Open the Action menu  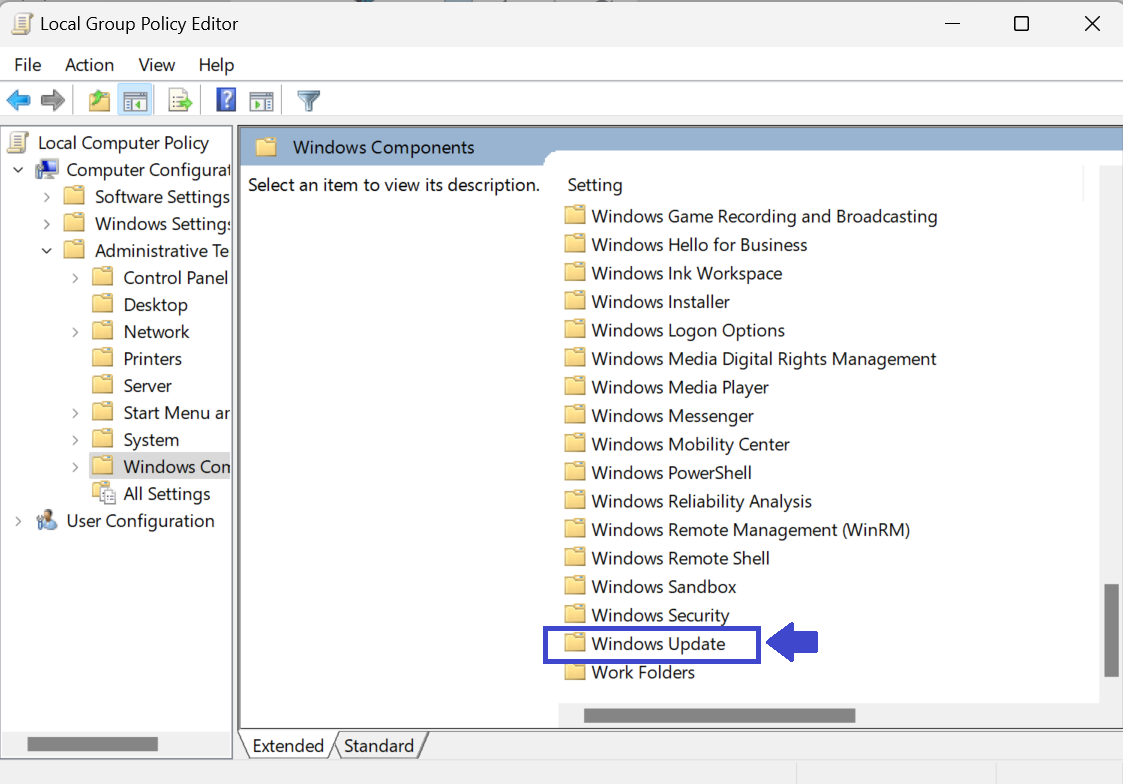coord(89,65)
